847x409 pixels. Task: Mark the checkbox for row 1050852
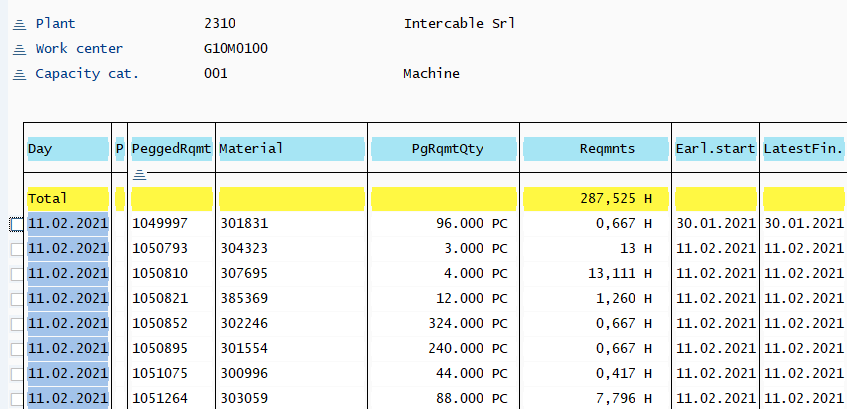click(16, 324)
